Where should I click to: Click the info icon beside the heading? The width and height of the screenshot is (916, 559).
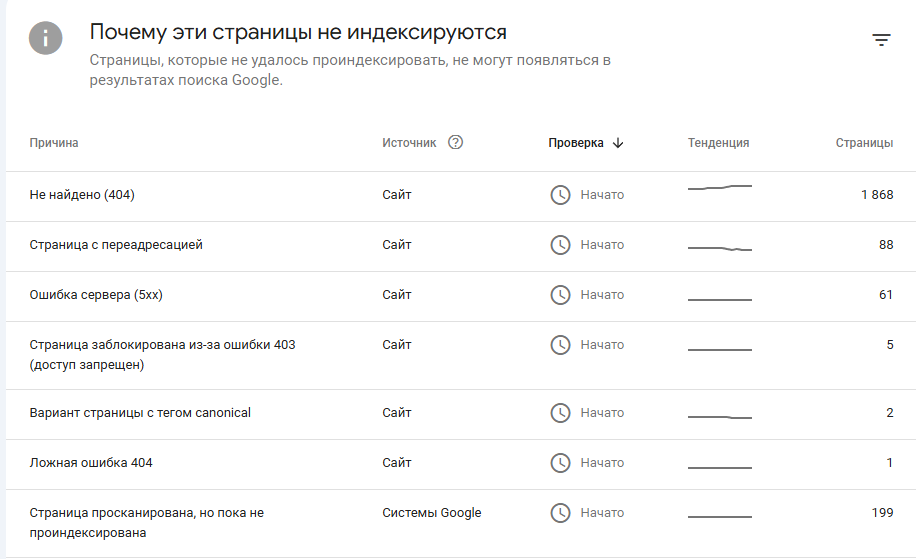tap(46, 39)
